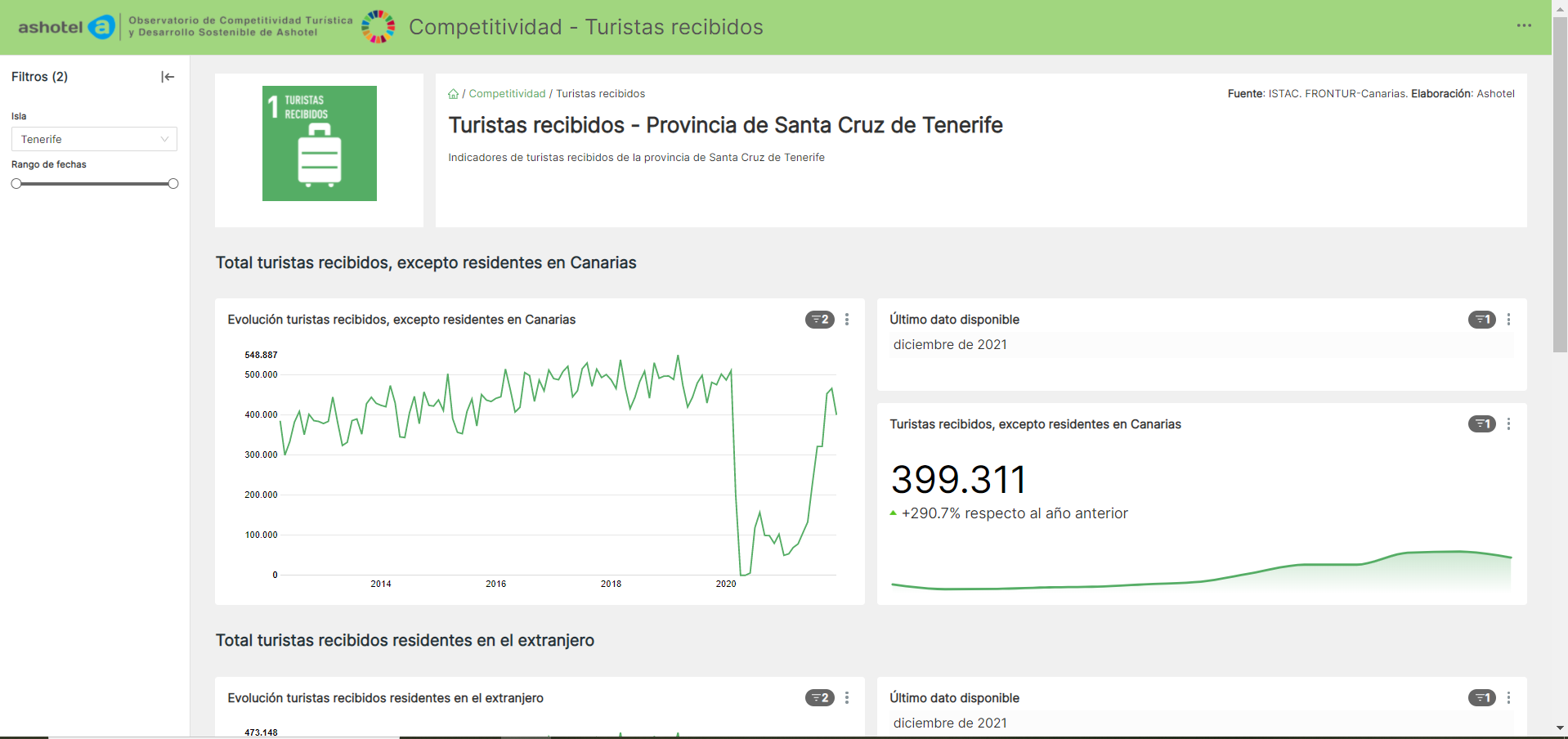Click filter badge on Turistas recibidos 399.311 card
The width and height of the screenshot is (1568, 739).
click(1481, 424)
